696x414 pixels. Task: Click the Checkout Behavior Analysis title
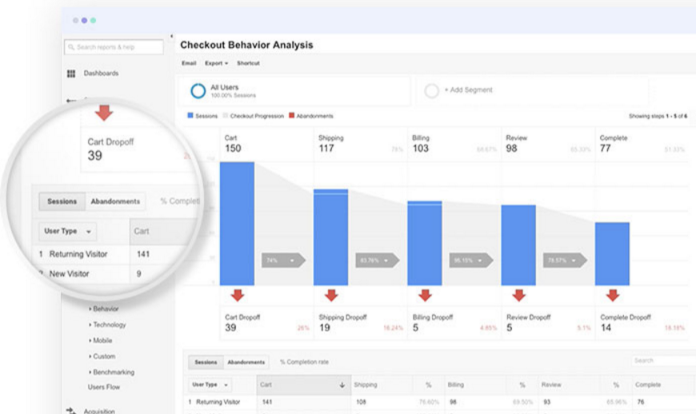[246, 45]
